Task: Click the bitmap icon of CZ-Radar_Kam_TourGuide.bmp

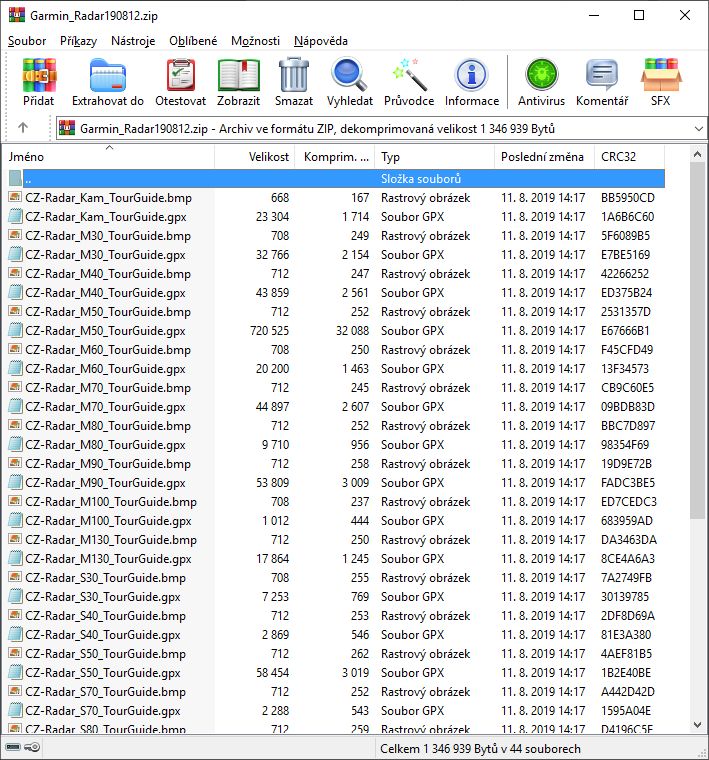Action: point(15,197)
